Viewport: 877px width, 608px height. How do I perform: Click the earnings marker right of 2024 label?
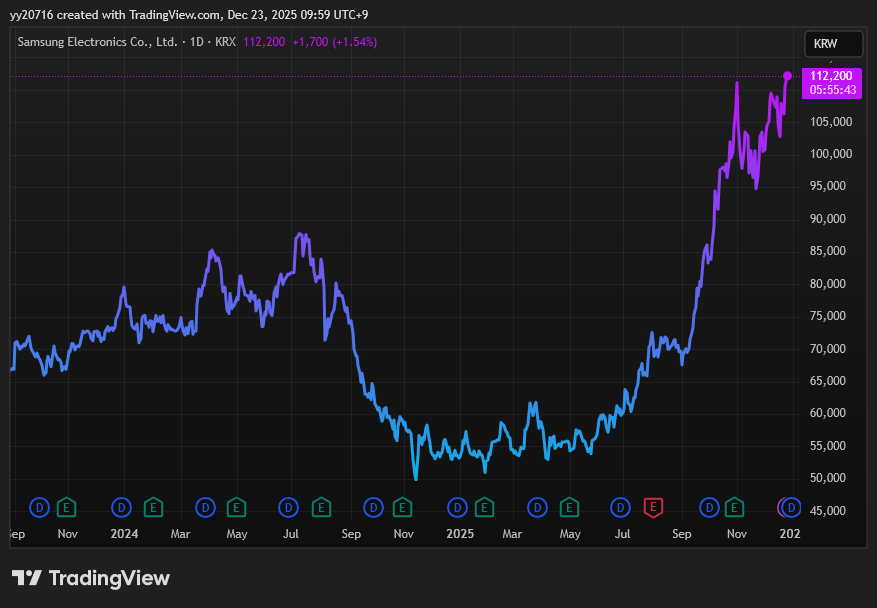153,507
